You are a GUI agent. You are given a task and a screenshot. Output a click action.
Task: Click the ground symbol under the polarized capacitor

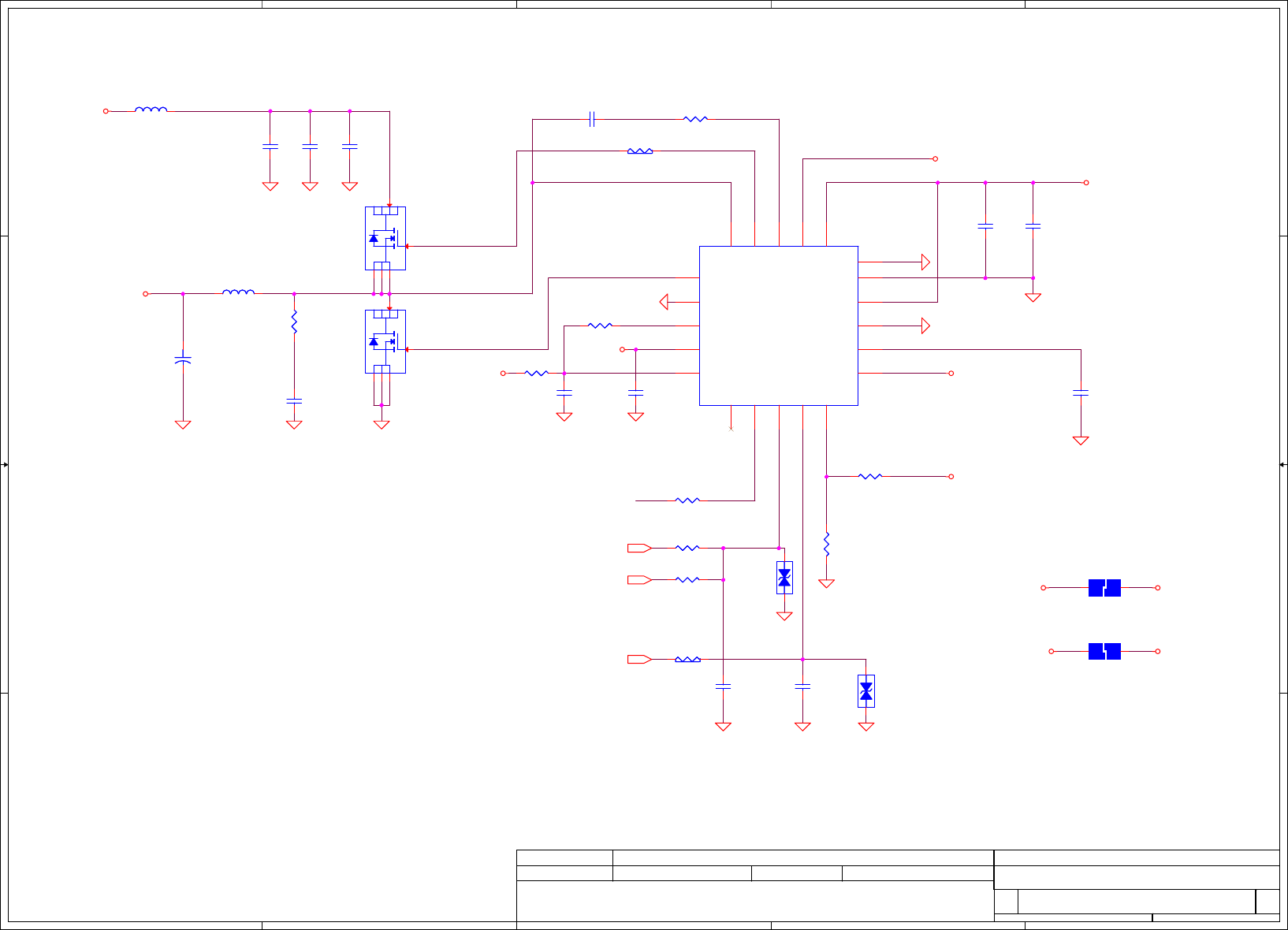pos(183,425)
